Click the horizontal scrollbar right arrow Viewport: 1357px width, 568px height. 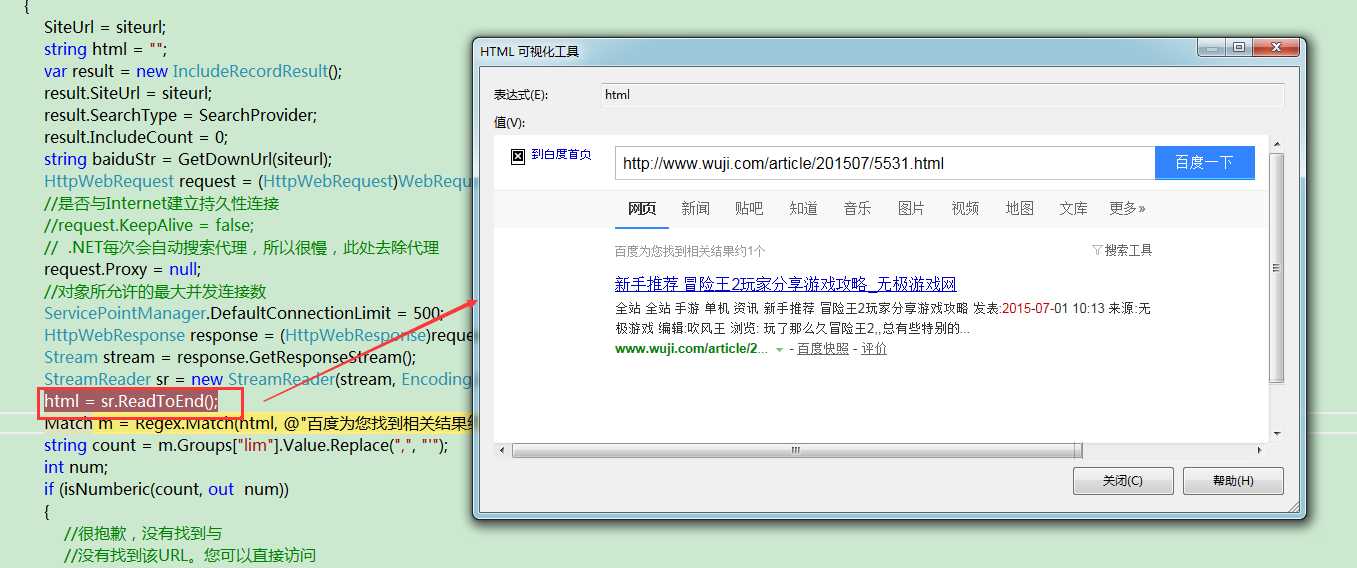(x=1260, y=450)
